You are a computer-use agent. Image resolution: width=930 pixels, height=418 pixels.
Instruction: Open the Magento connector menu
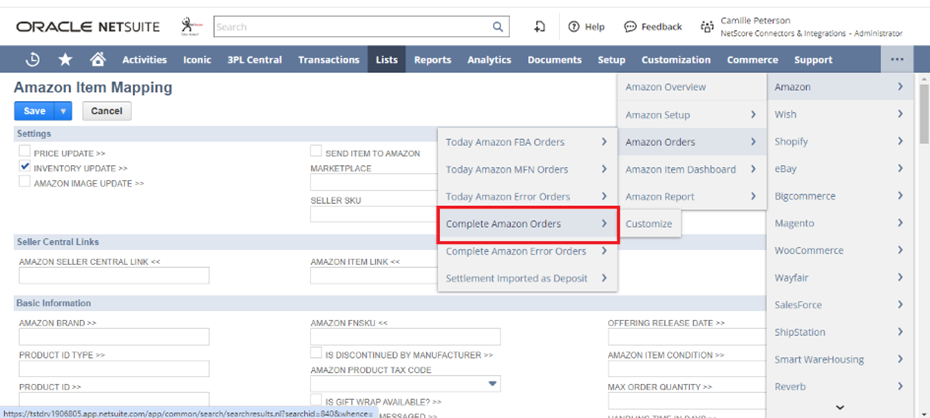click(x=840, y=224)
